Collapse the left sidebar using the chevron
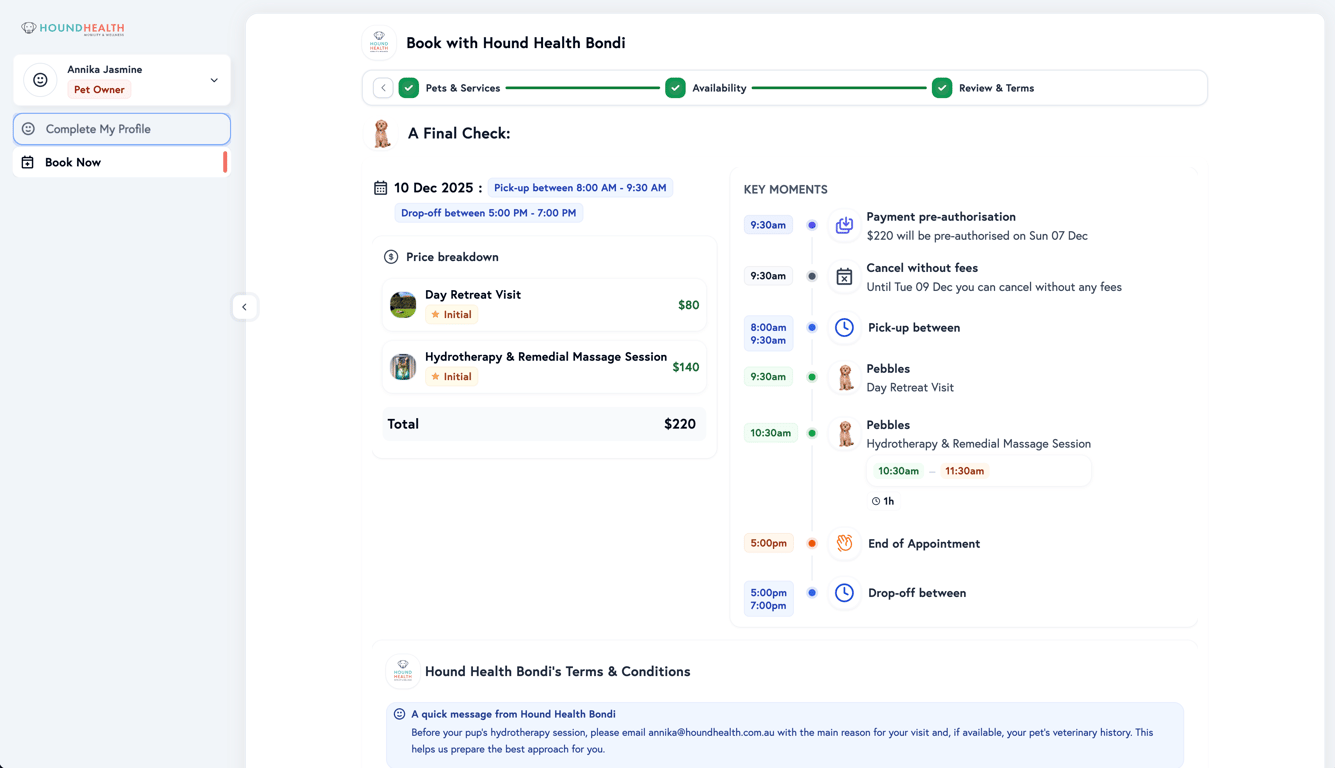The width and height of the screenshot is (1335, 768). click(x=245, y=307)
